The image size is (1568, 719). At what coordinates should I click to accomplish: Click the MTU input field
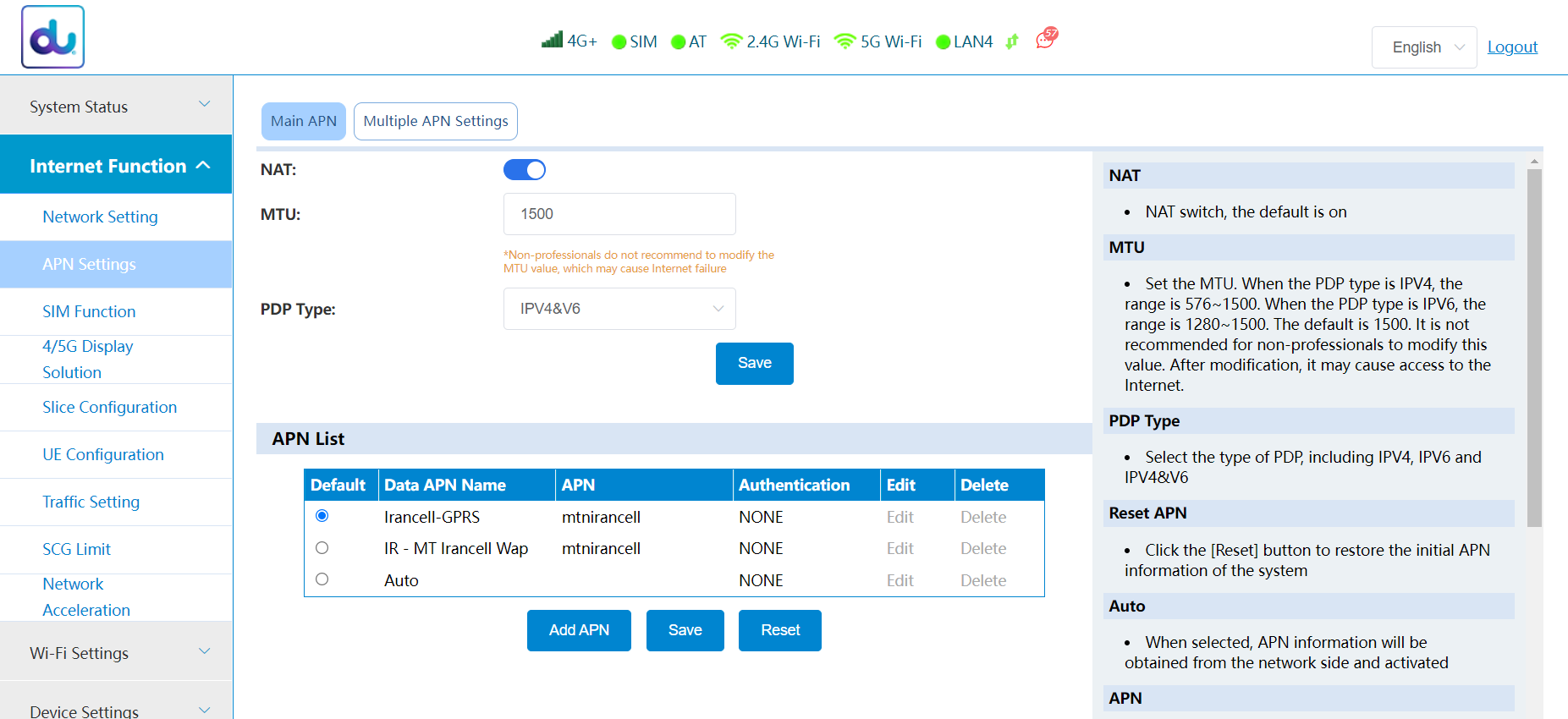619,214
